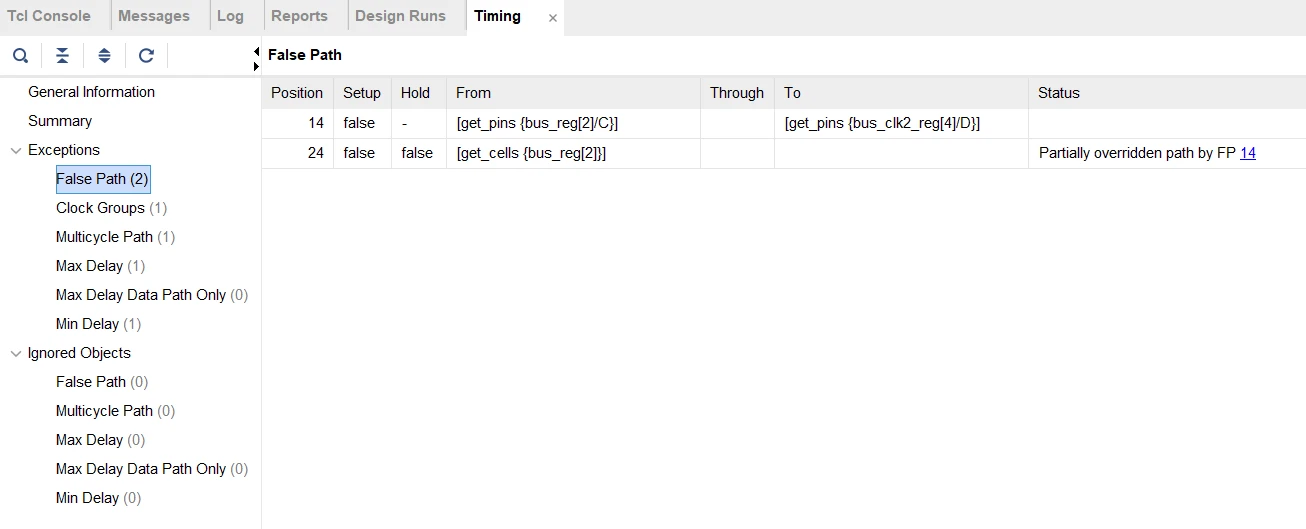Open the Summary tree item

click(60, 121)
